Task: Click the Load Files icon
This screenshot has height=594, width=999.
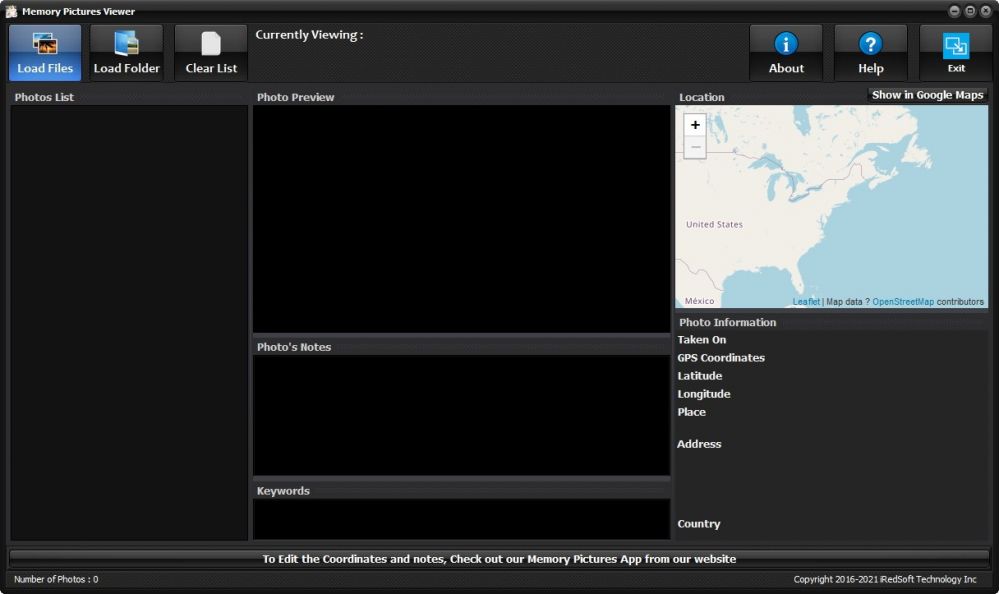Action: tap(45, 53)
